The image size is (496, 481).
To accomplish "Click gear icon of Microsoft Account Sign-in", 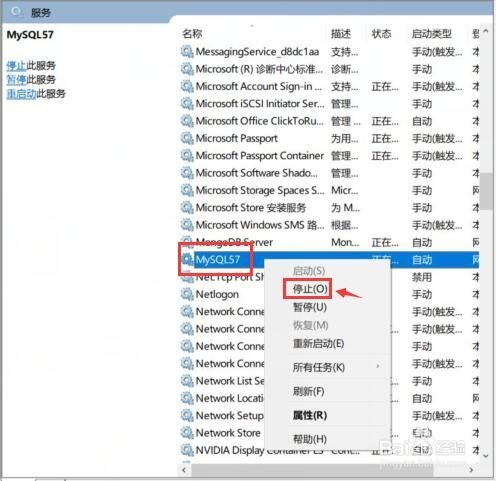I will coord(187,86).
